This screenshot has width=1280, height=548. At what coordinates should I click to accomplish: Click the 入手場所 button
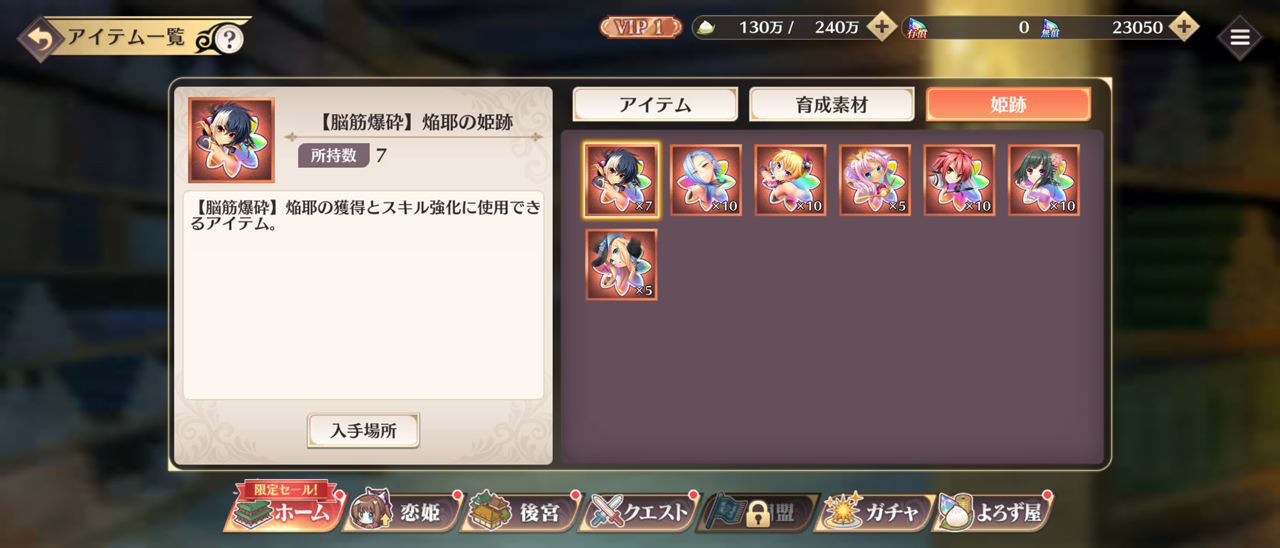pyautogui.click(x=363, y=431)
